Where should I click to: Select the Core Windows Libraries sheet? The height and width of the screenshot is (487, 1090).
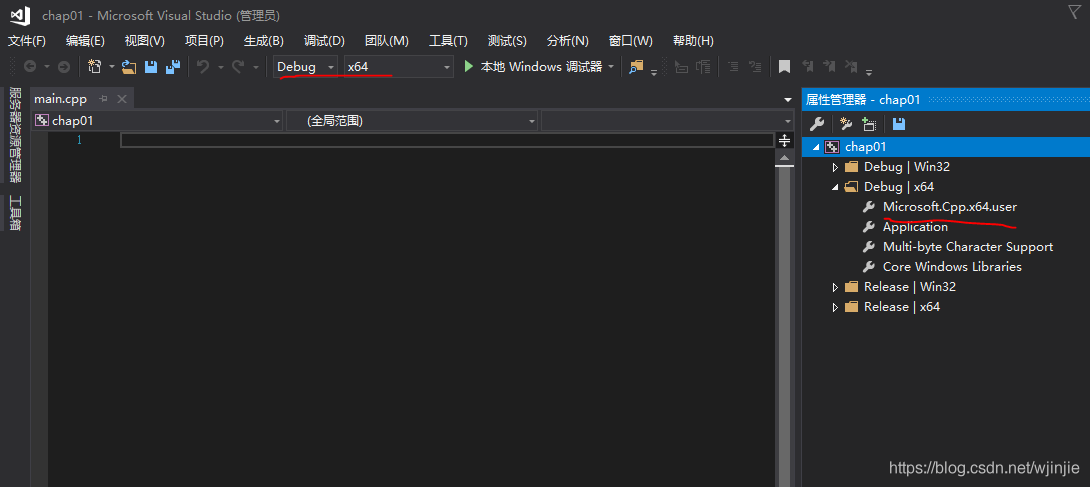click(x=952, y=267)
